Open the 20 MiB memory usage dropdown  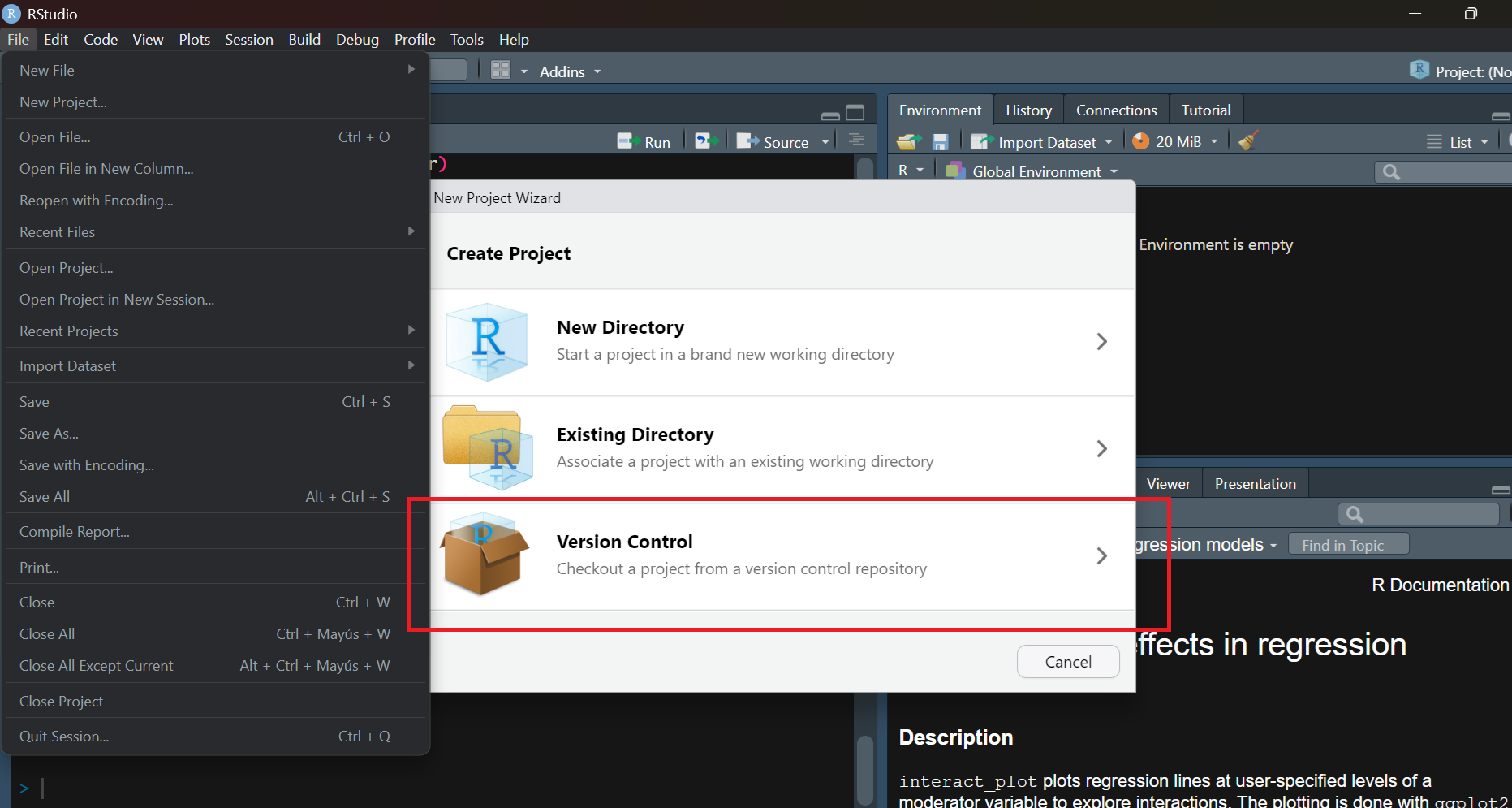click(1177, 142)
